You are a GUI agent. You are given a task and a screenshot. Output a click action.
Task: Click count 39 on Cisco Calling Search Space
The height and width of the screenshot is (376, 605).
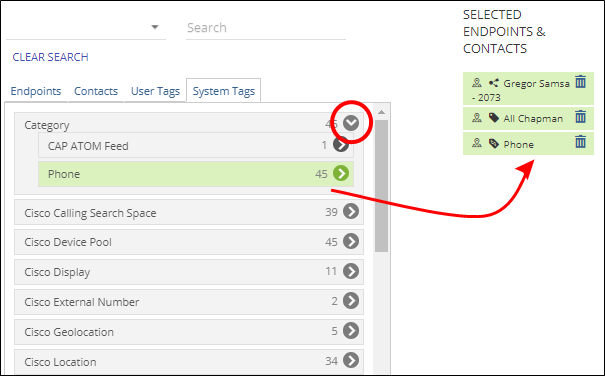click(331, 212)
